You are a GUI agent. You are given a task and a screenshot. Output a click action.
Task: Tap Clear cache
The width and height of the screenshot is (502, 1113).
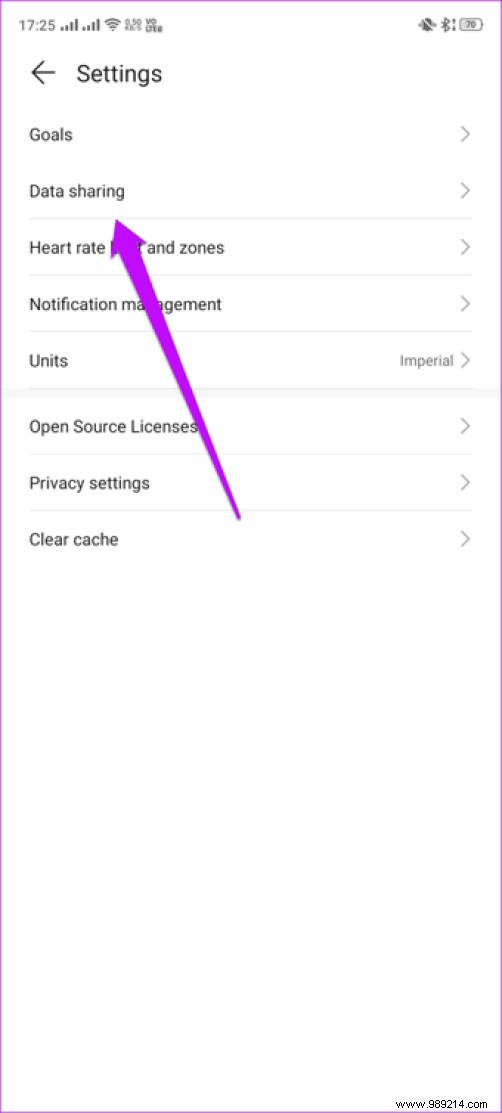[x=251, y=539]
